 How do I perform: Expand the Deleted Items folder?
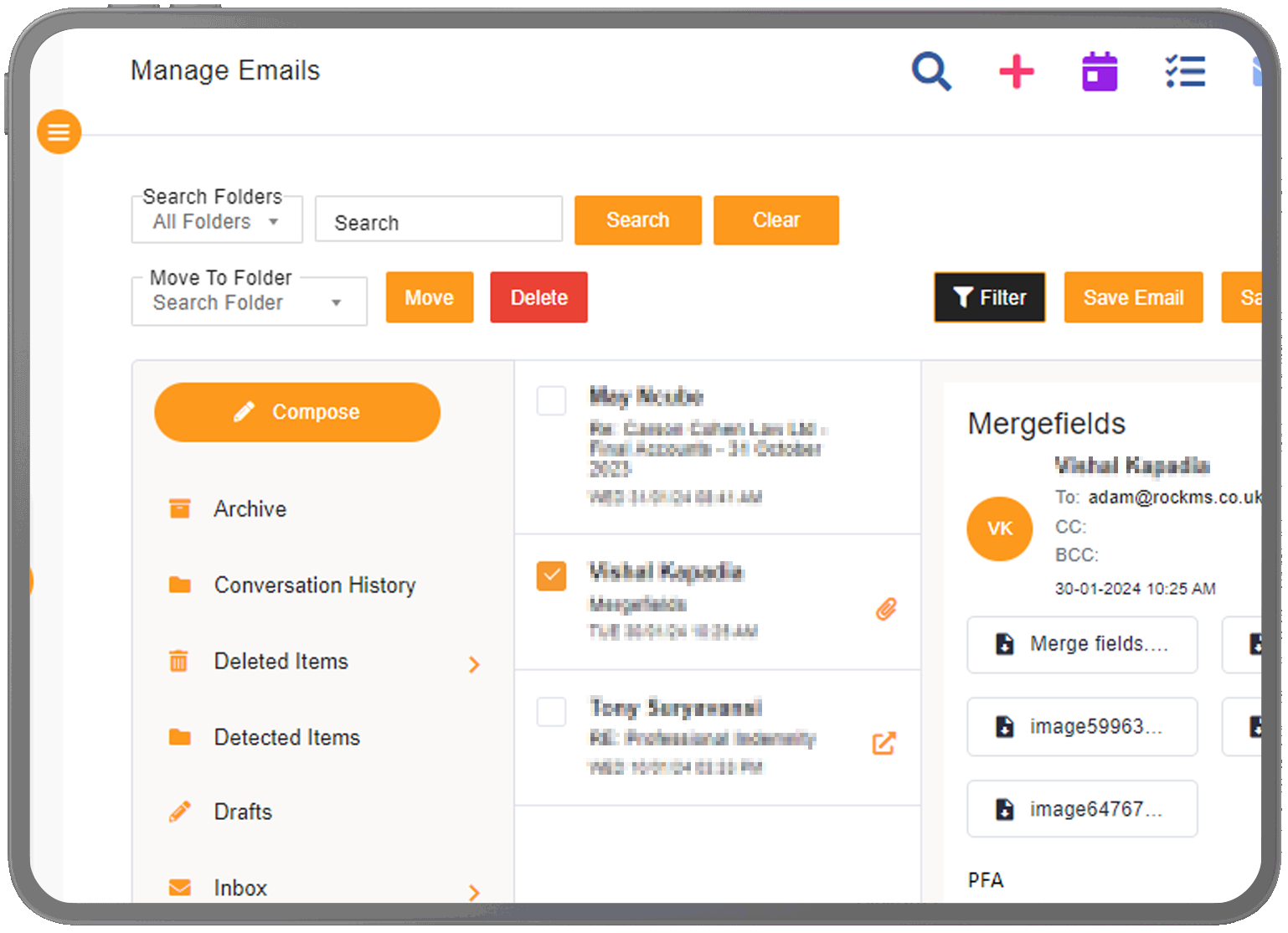pyautogui.click(x=474, y=664)
